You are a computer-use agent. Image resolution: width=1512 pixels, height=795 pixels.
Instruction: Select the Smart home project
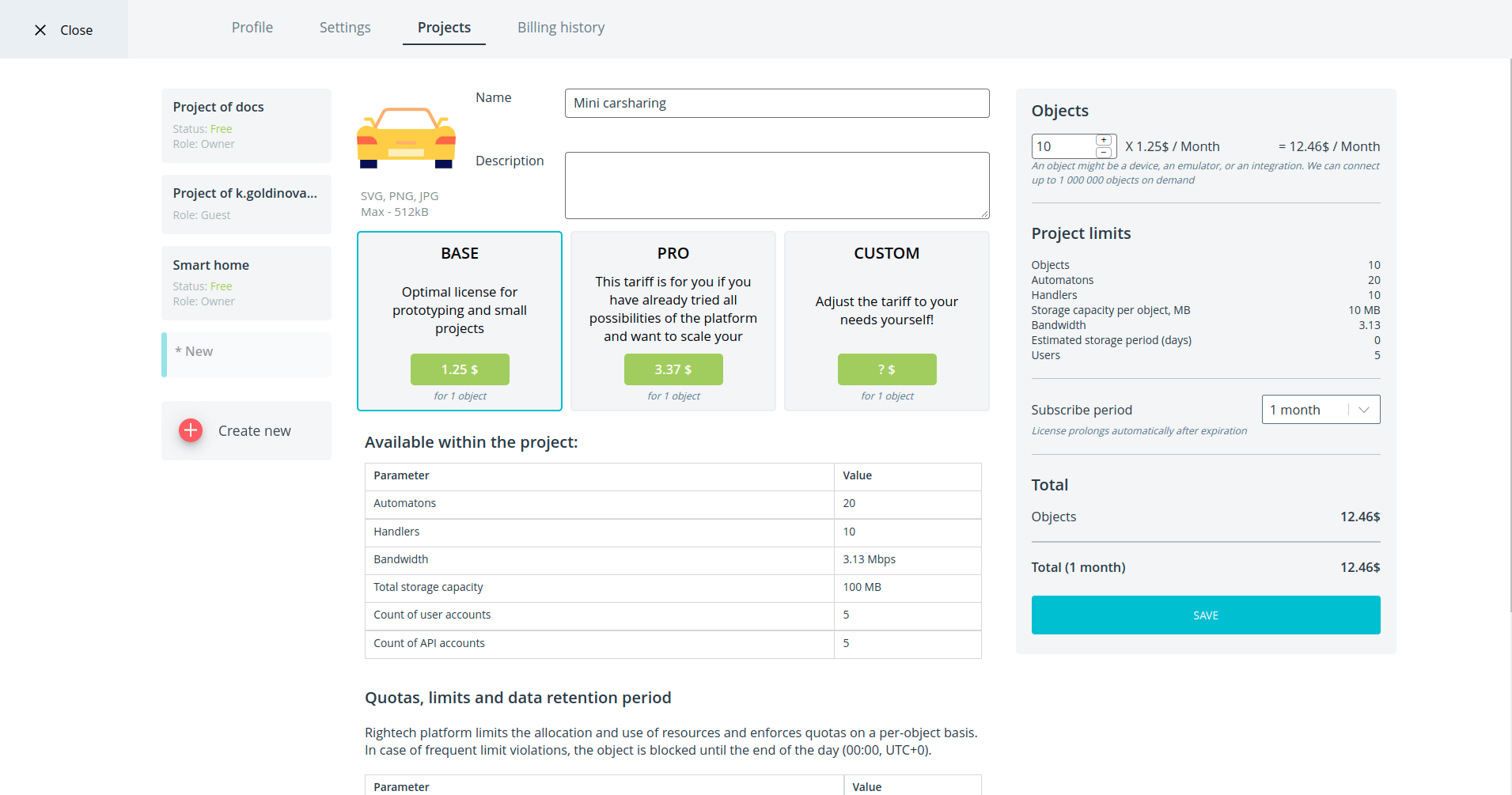[246, 283]
